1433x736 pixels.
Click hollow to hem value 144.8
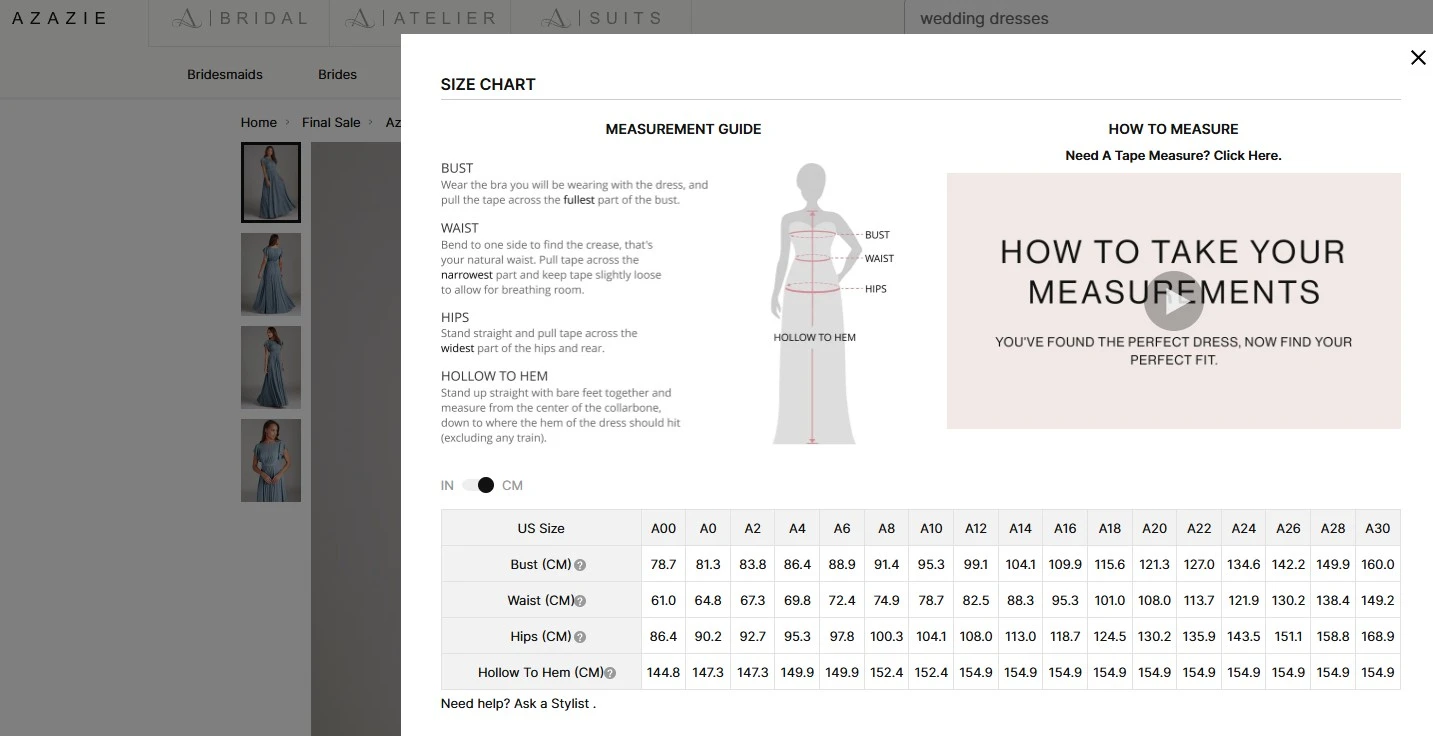[663, 672]
